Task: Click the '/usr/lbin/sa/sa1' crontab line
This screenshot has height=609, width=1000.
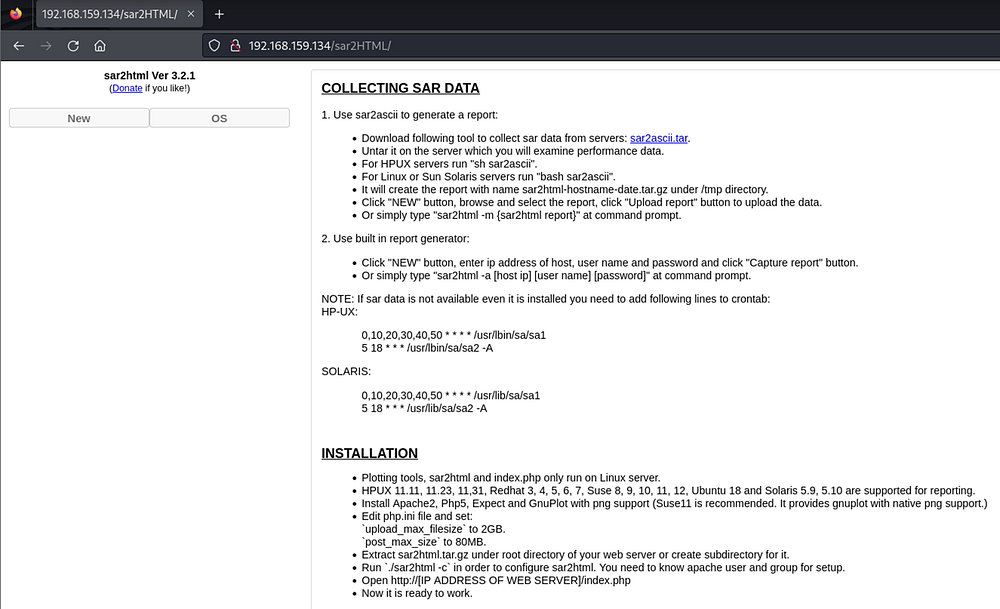Action: click(453, 335)
